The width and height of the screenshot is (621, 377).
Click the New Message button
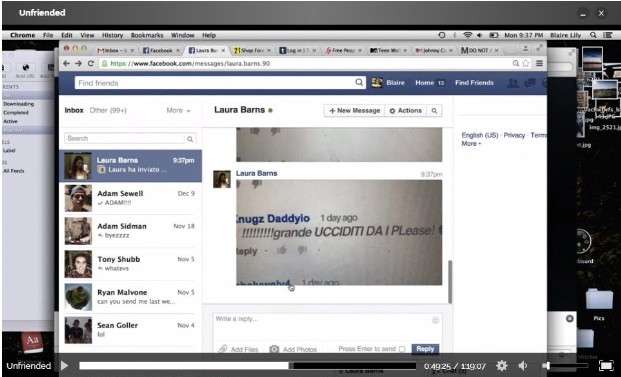pos(354,111)
